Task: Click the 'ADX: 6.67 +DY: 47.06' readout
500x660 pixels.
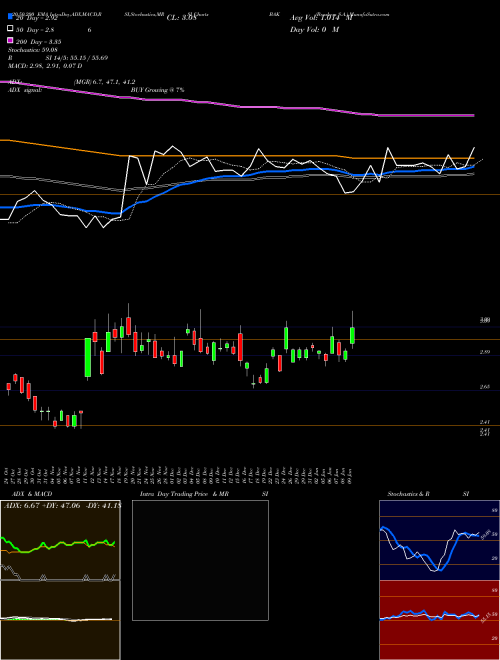Action: click(42, 506)
